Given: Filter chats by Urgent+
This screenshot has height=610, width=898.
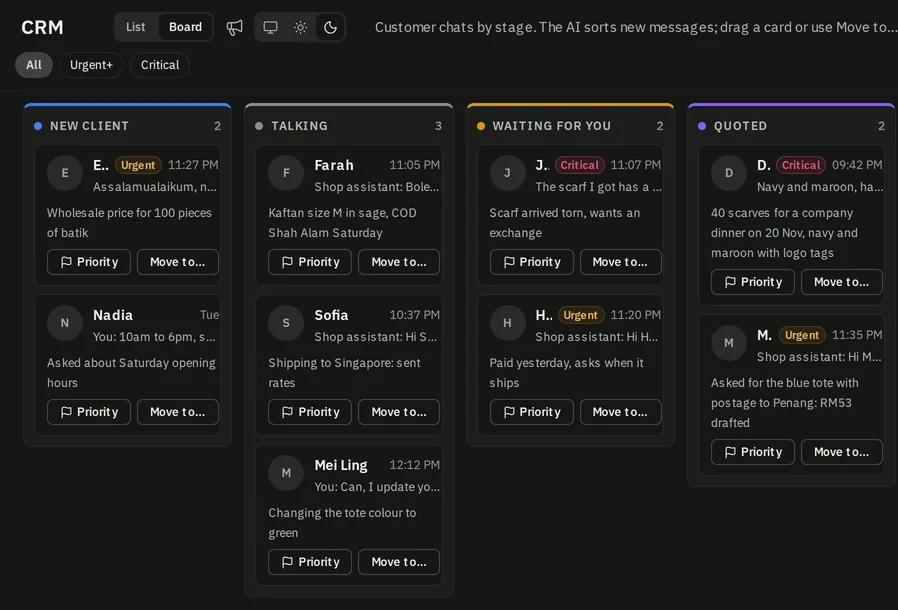Looking at the screenshot, I should pos(91,65).
